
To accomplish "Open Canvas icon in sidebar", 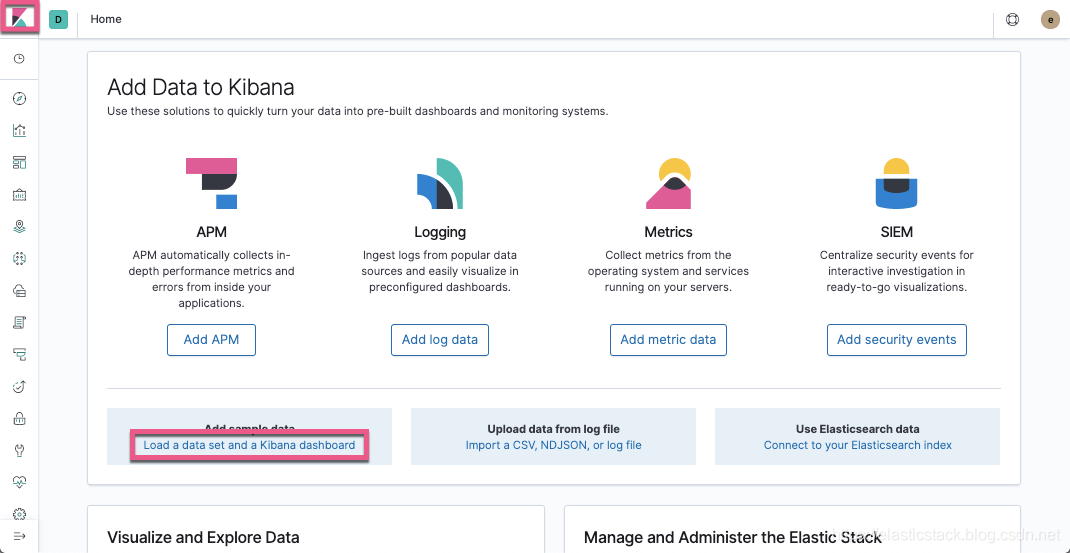I will 19,195.
